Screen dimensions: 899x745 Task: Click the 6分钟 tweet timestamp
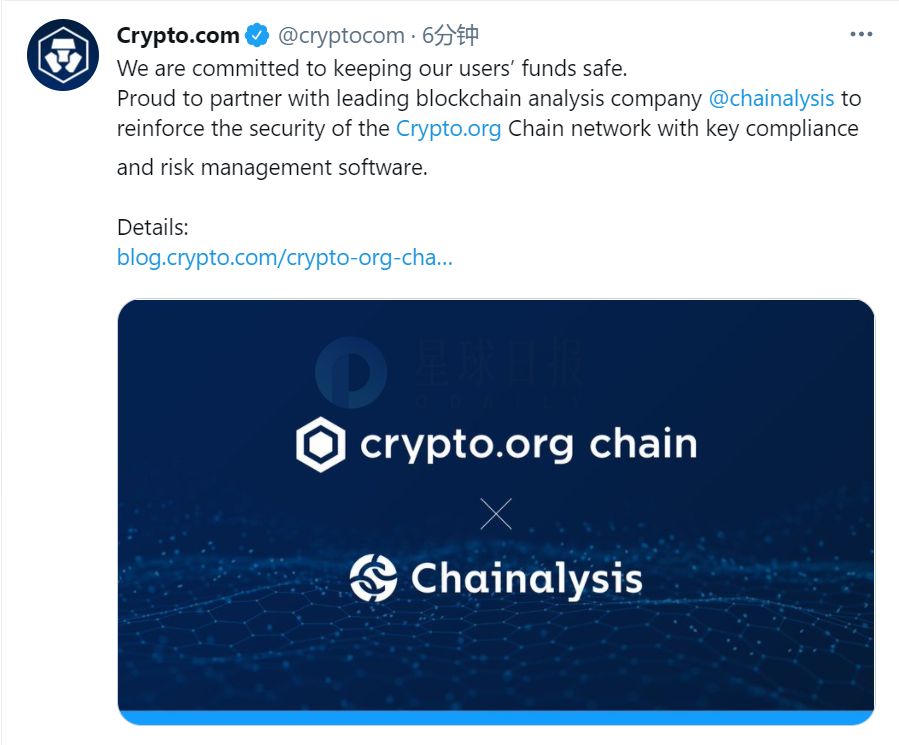450,36
